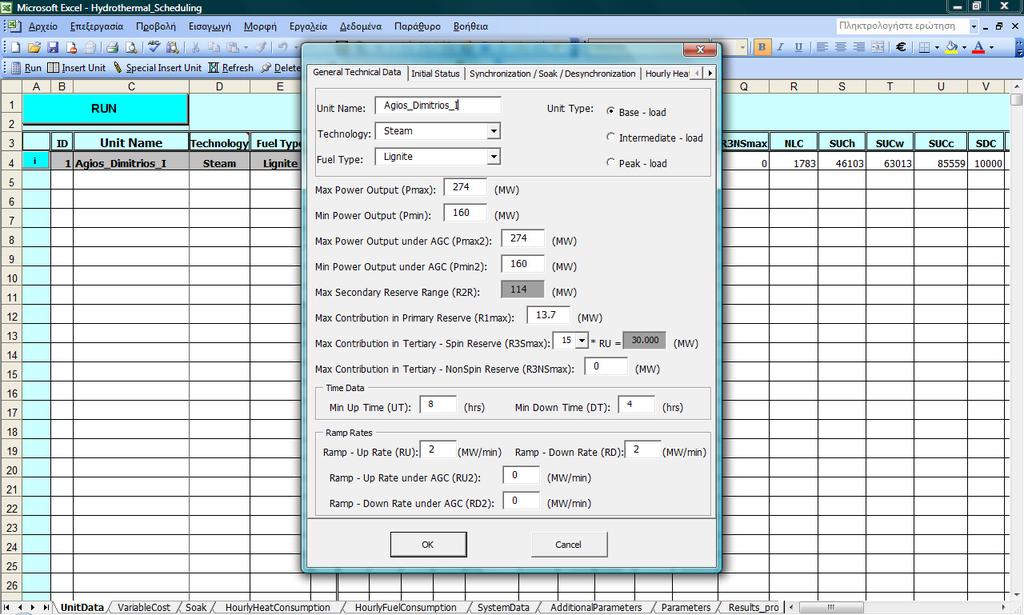The height and width of the screenshot is (615, 1024).
Task: Align text right
Action: pos(859,47)
